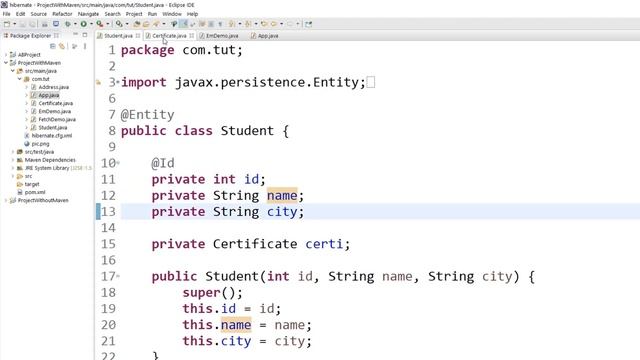
Task: Close the Certificate.java editor tab
Action: [191, 36]
